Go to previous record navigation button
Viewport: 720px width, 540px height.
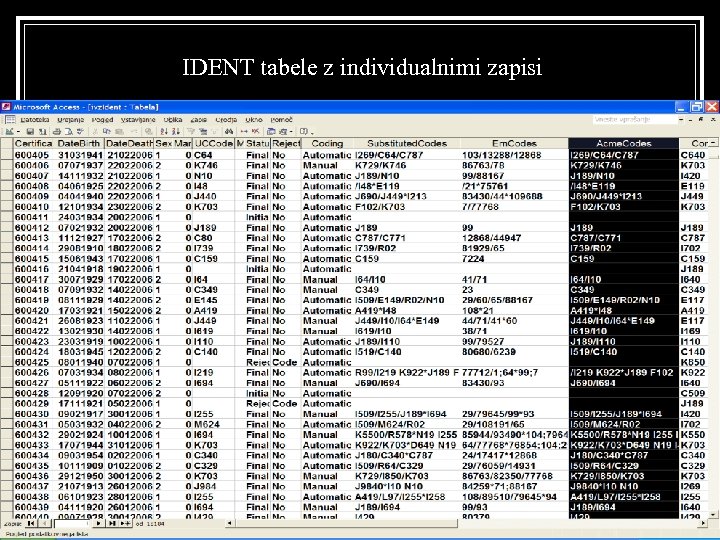coord(44,523)
